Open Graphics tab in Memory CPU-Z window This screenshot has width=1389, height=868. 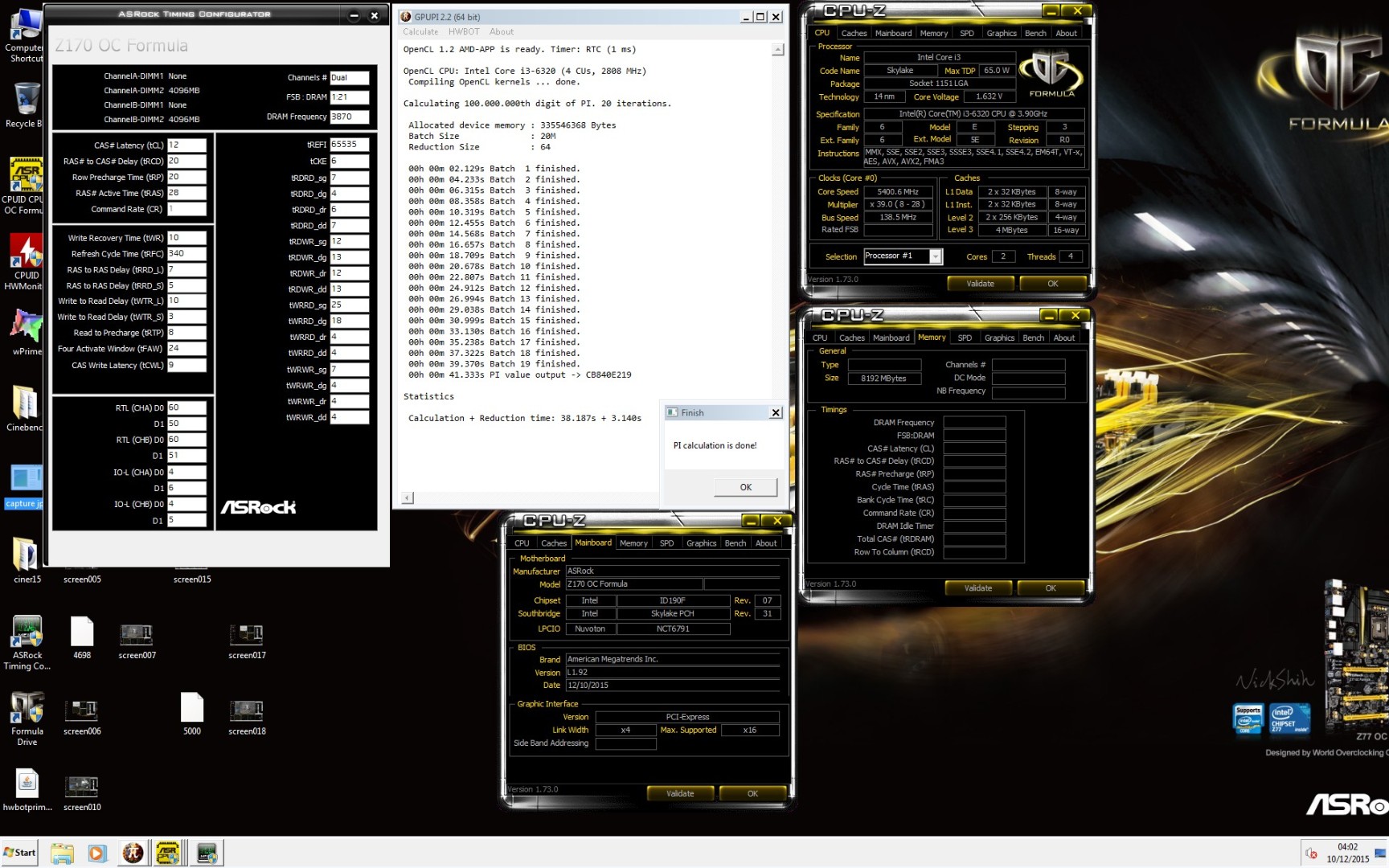point(999,338)
